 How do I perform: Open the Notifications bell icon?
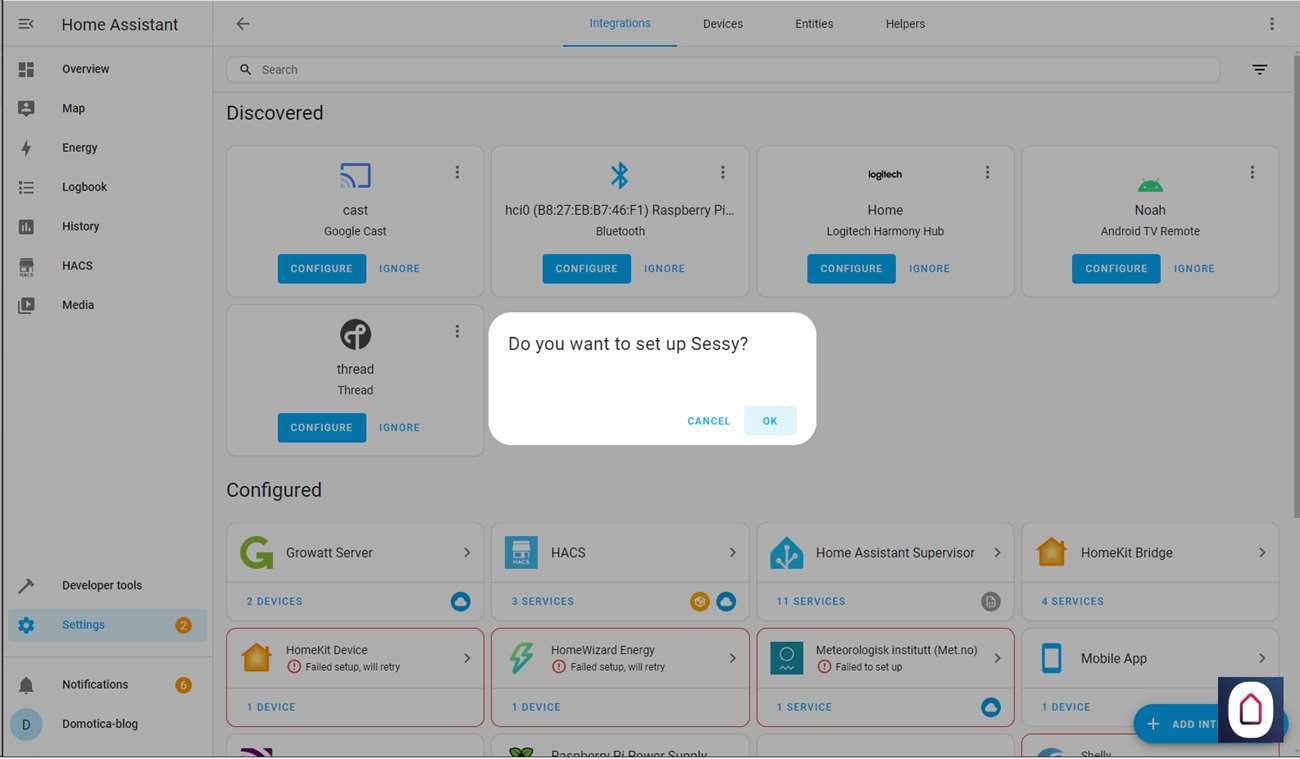point(26,685)
